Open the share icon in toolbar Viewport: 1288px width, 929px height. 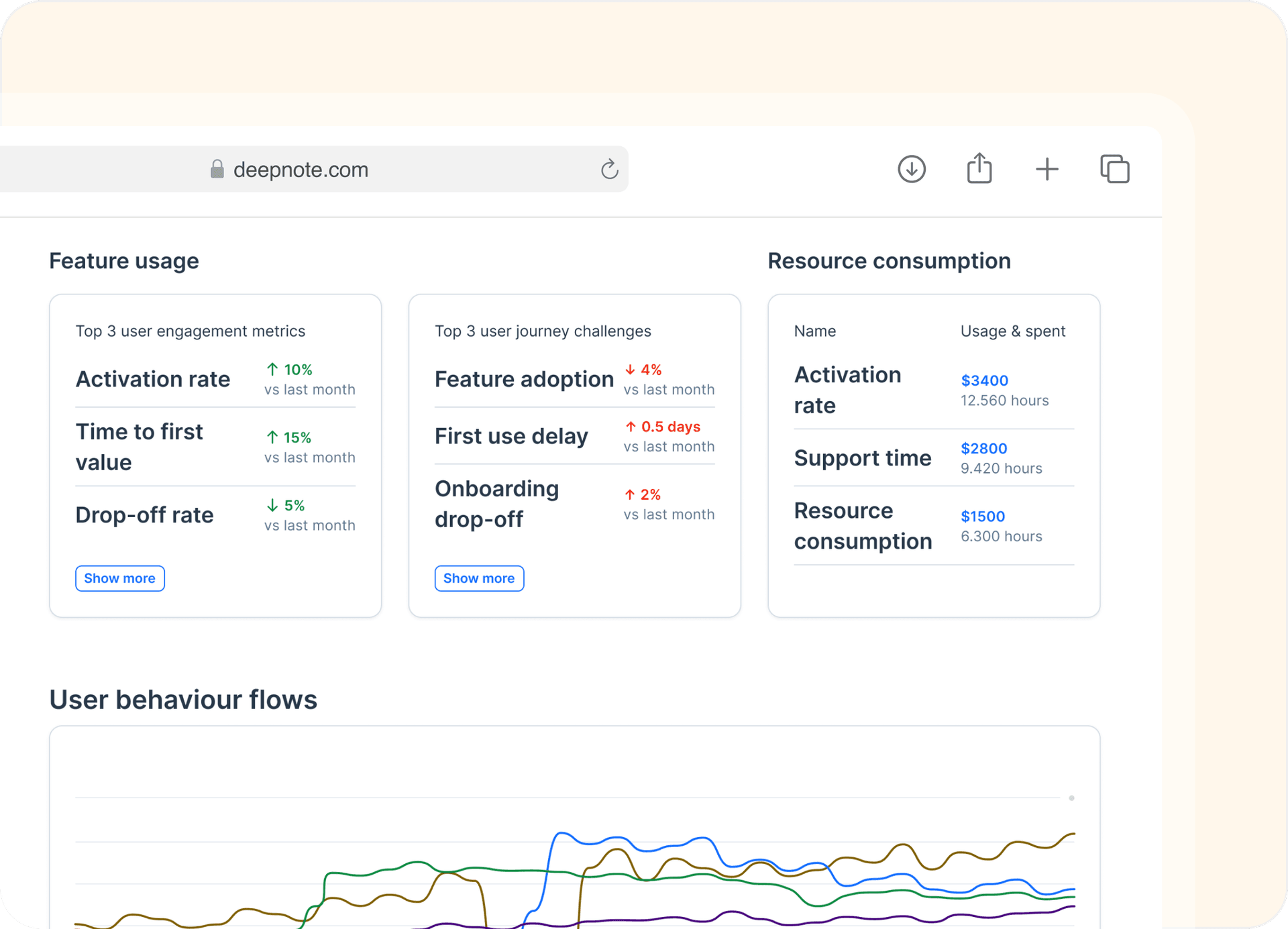click(x=979, y=168)
